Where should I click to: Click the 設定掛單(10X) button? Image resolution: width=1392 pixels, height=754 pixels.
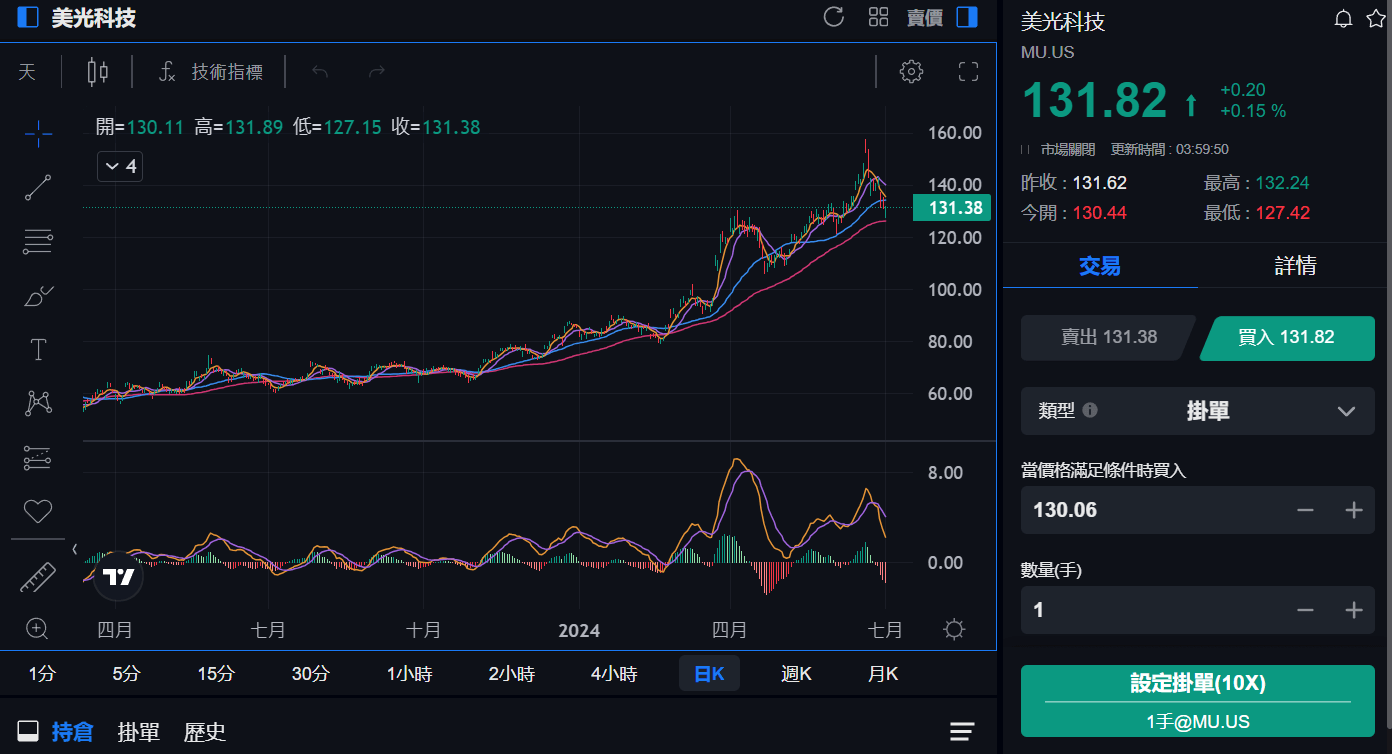point(1197,684)
